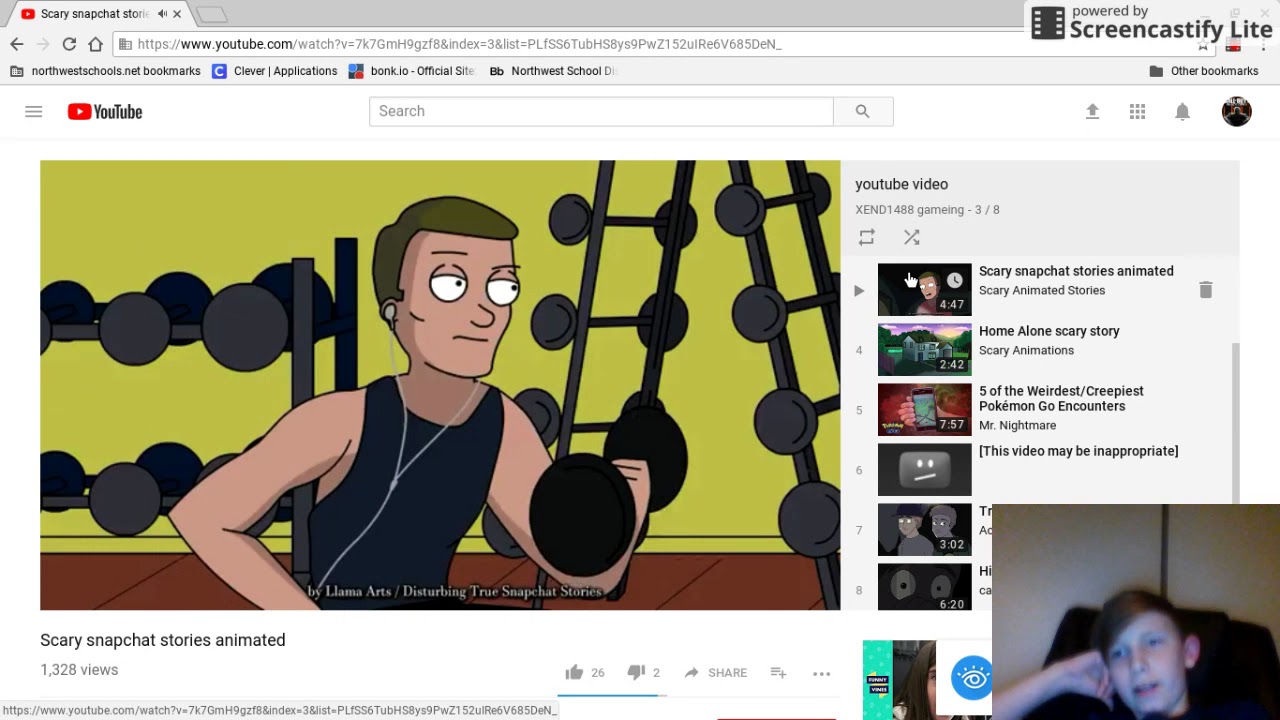Viewport: 1280px width, 720px height.
Task: Toggle playlist shuffle
Action: click(x=911, y=237)
